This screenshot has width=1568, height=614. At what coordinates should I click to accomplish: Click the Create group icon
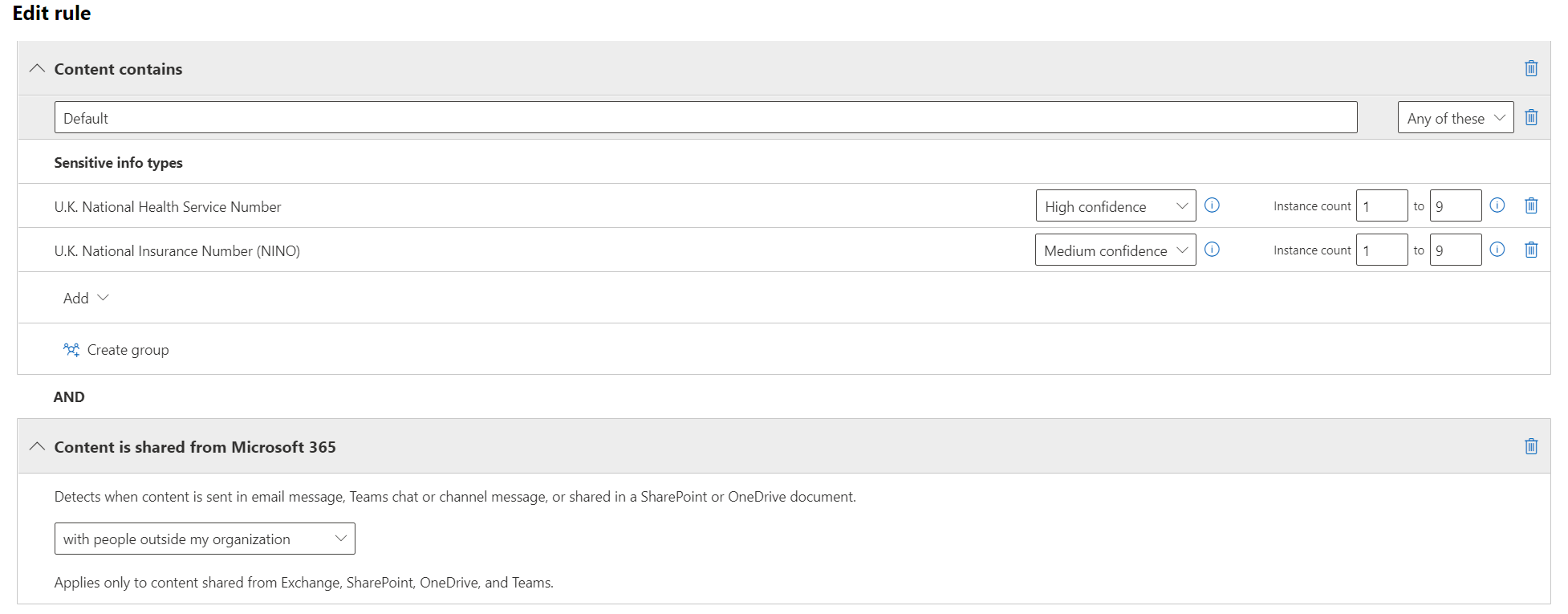[71, 350]
